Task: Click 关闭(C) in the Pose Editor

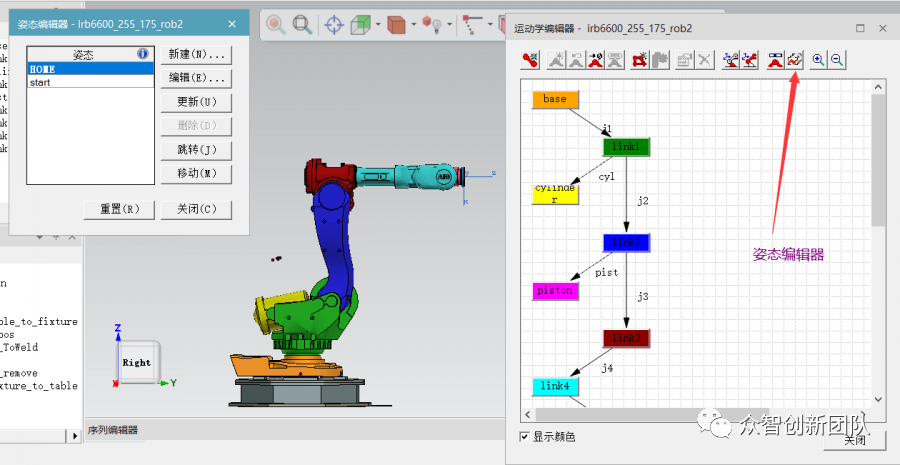Action: pos(196,210)
